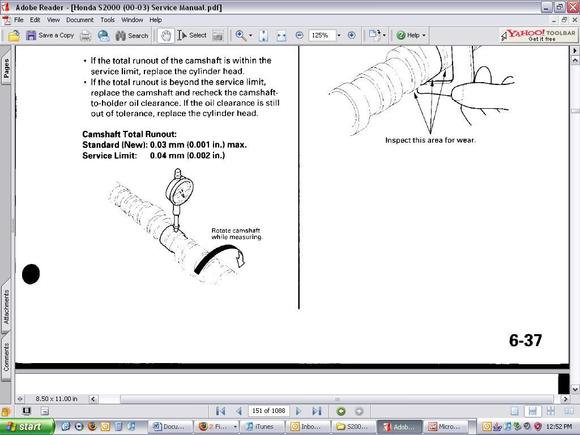Image resolution: width=580 pixels, height=435 pixels.
Task: Activate the text Select tool
Action: pos(192,36)
